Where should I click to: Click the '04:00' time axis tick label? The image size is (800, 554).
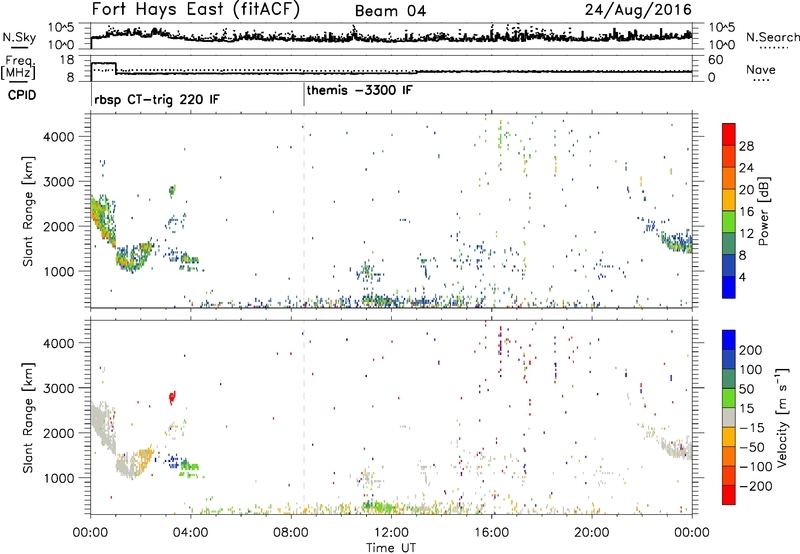click(190, 533)
